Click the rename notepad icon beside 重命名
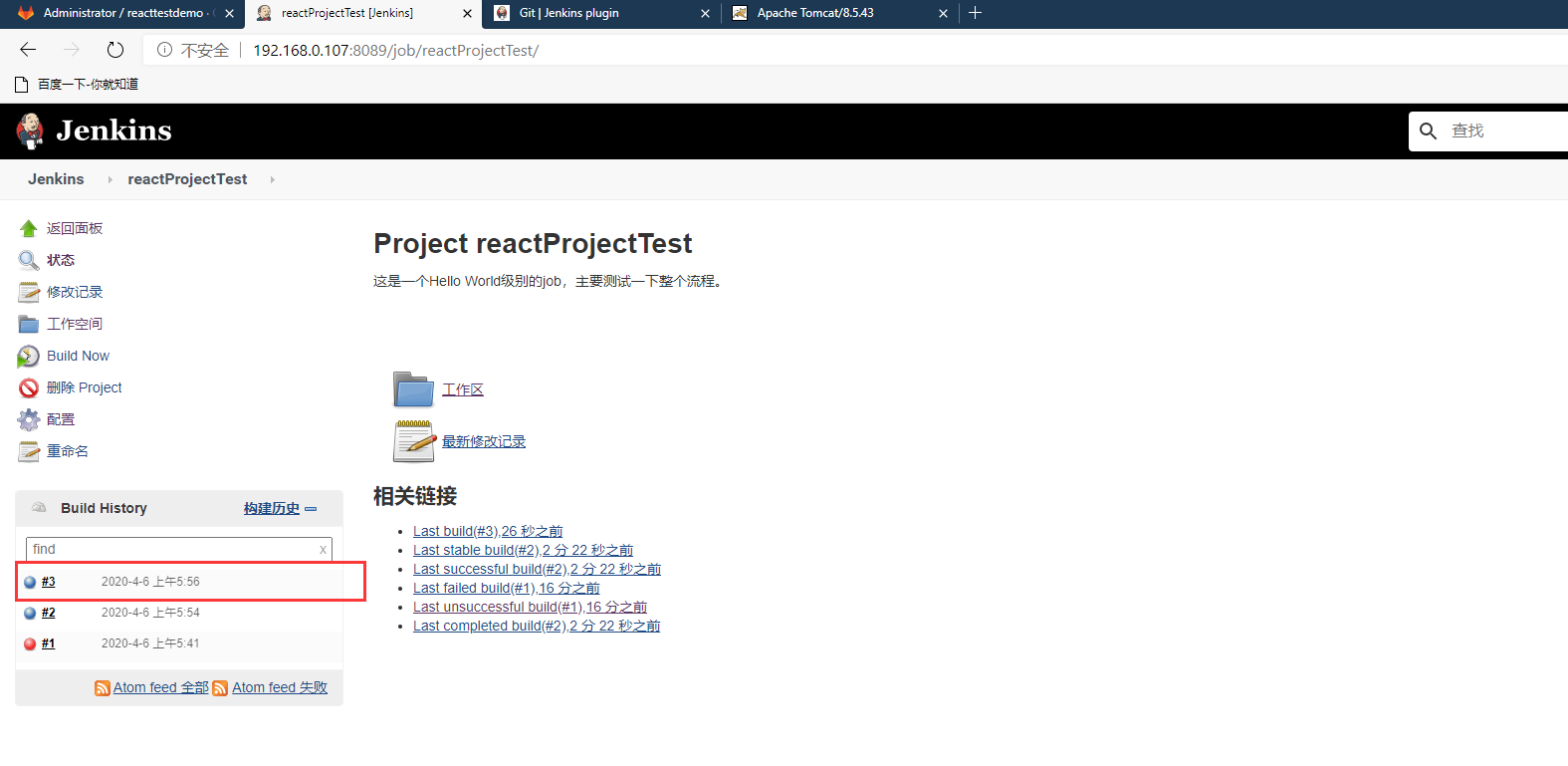 (x=28, y=451)
